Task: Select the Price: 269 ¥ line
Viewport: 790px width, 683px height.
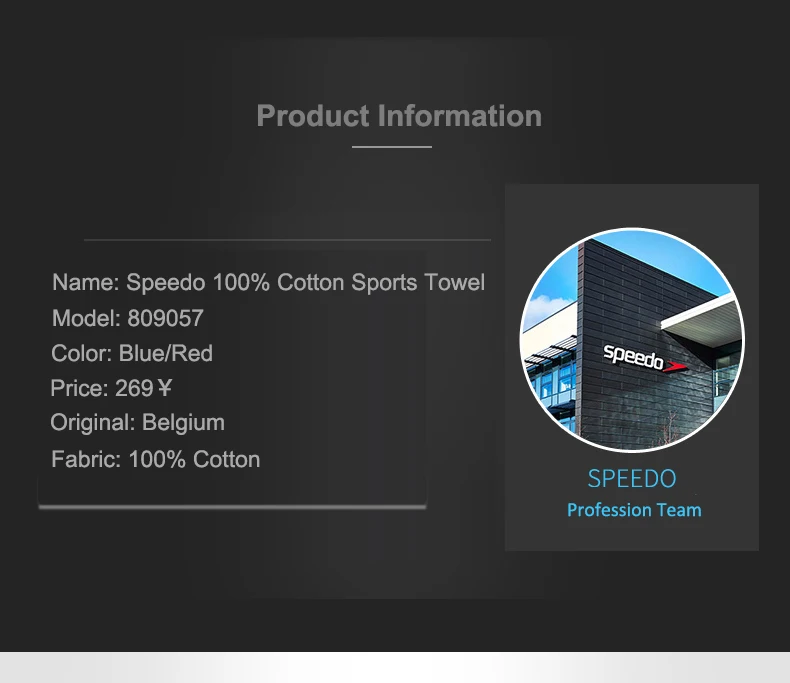Action: 111,388
